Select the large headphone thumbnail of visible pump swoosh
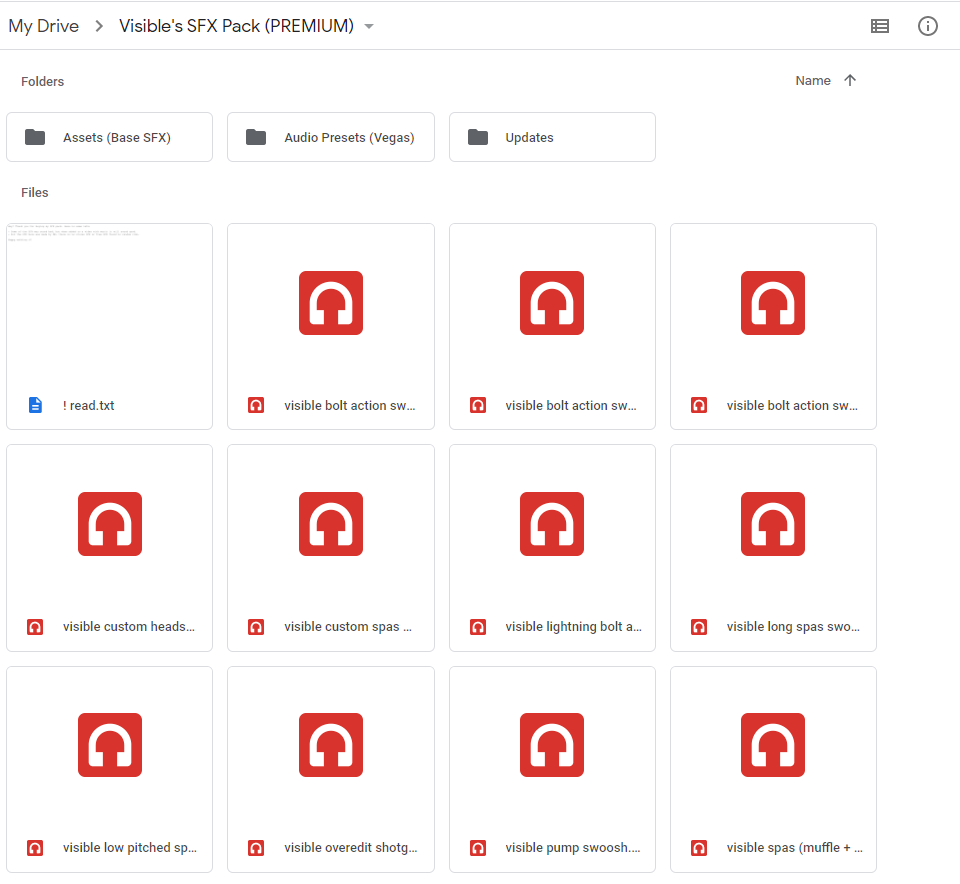The image size is (960, 884). [x=552, y=745]
